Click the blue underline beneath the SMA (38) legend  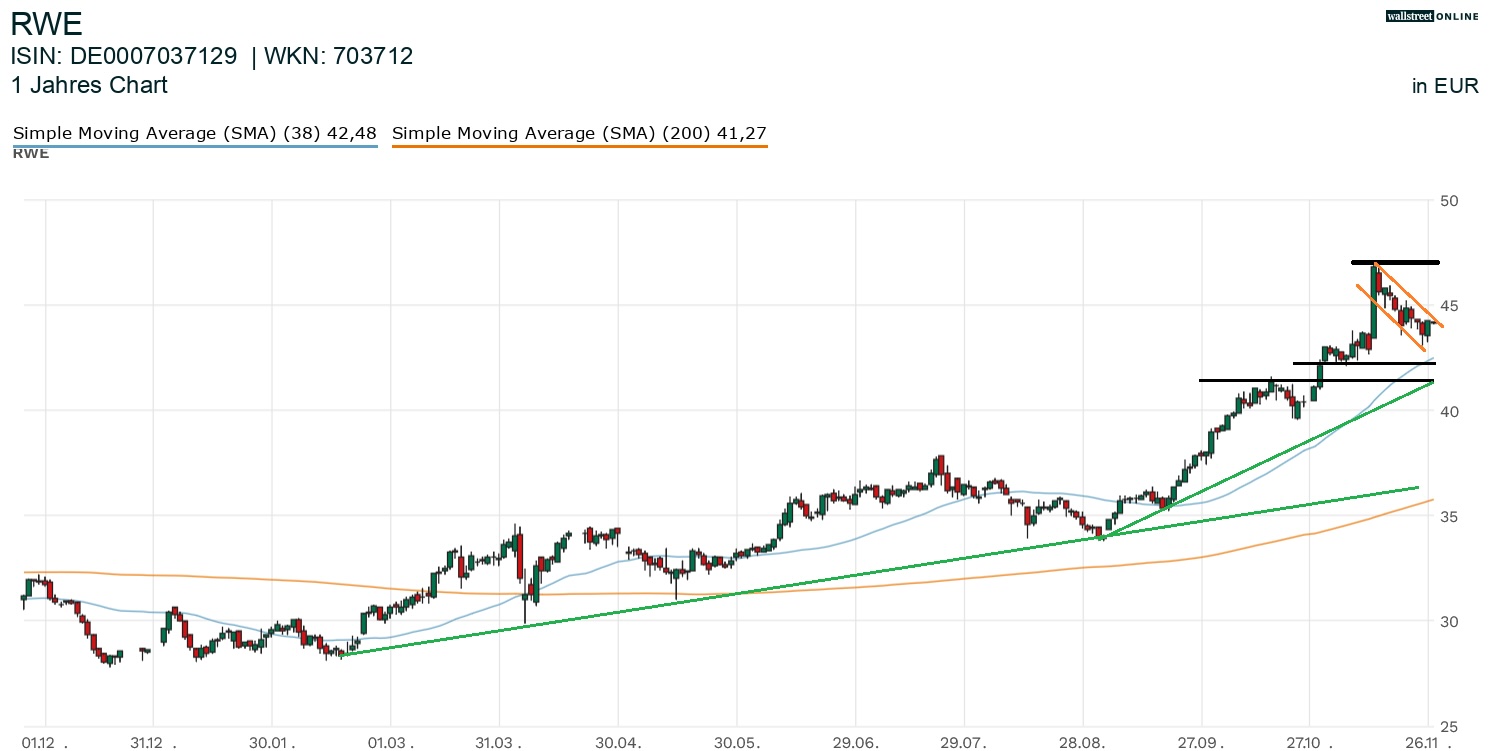194,147
